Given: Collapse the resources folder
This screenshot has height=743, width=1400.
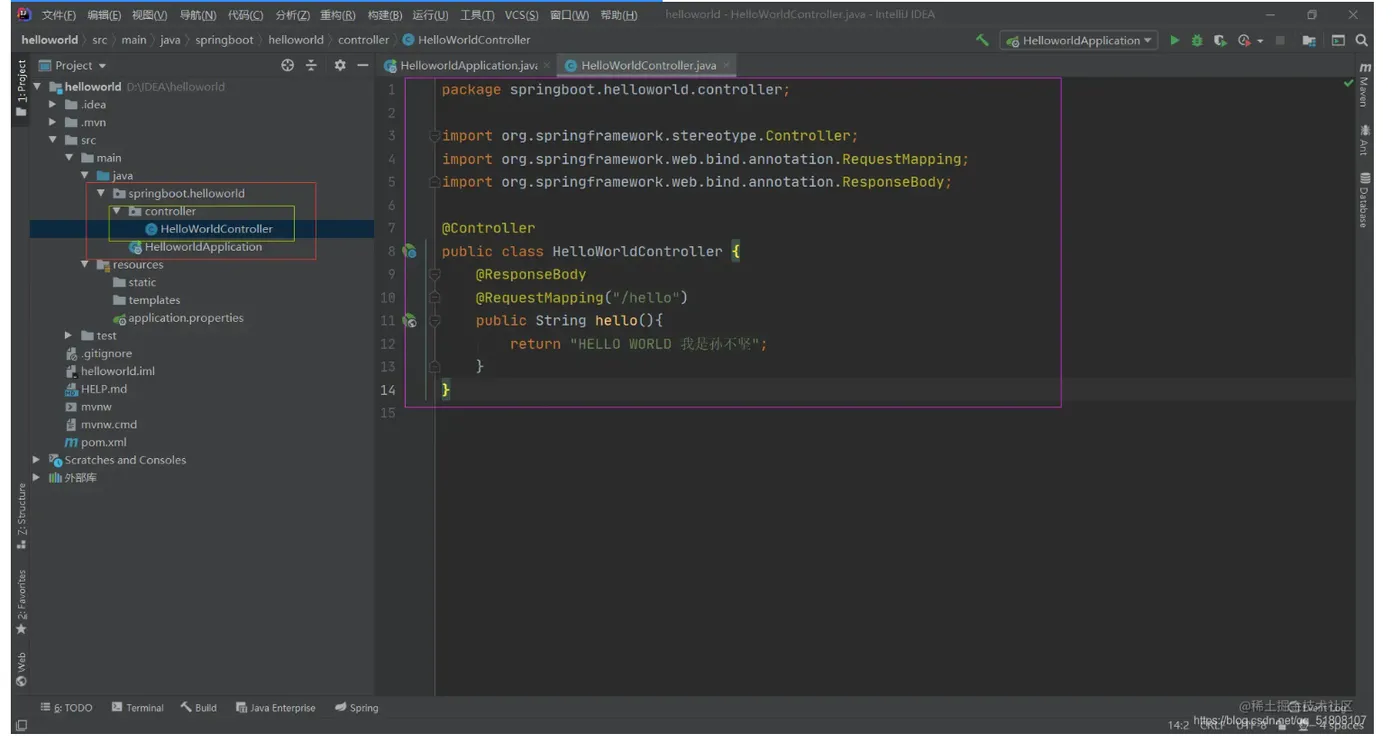Looking at the screenshot, I should coord(85,265).
